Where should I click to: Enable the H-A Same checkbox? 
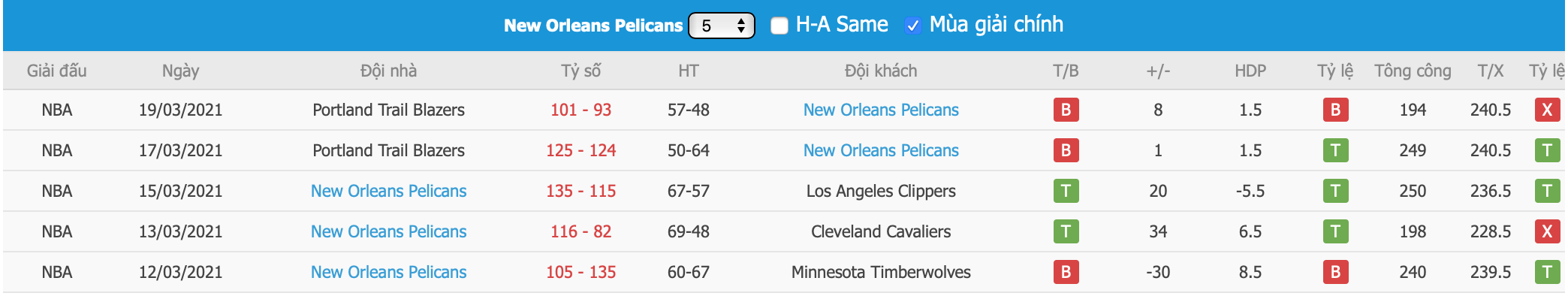tap(779, 26)
